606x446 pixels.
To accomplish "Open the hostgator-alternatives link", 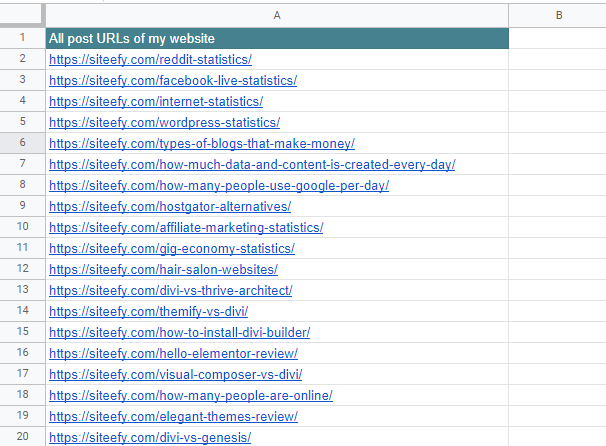I will [x=170, y=206].
